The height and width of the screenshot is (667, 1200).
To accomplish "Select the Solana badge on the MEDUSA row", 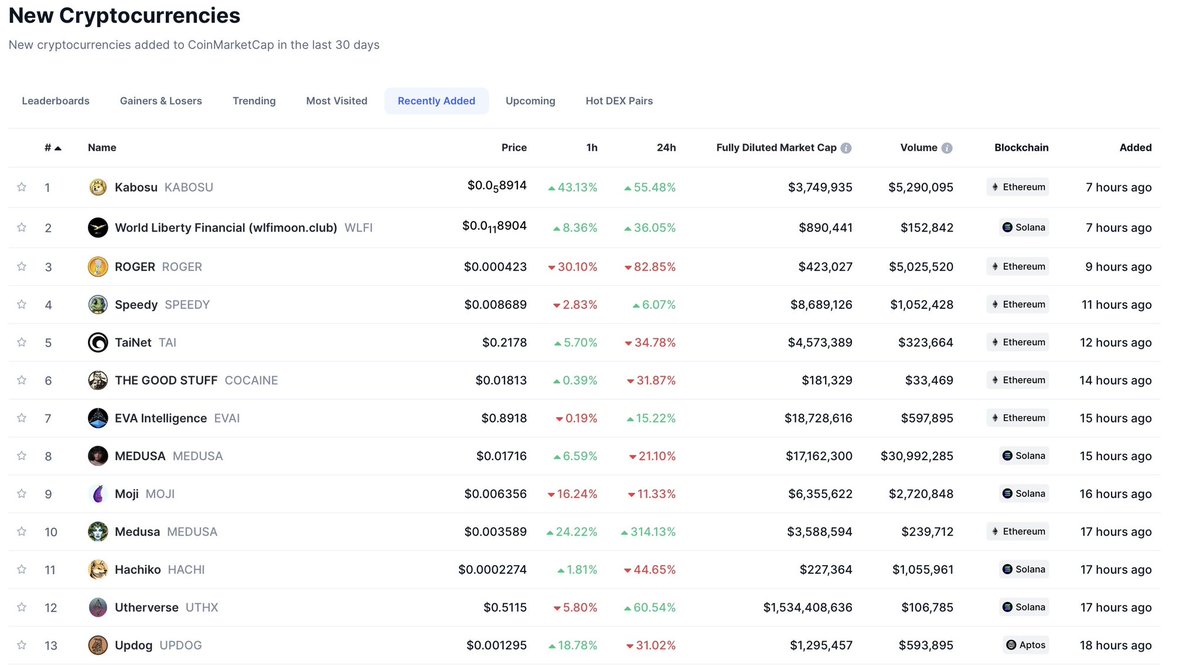I will pos(1025,455).
